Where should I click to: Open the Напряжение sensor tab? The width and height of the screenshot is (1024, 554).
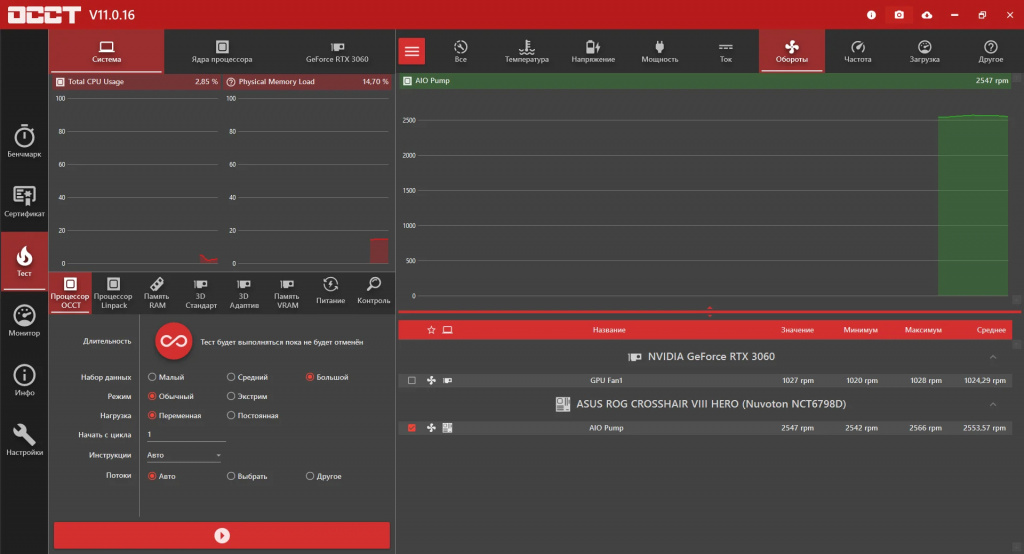point(593,52)
